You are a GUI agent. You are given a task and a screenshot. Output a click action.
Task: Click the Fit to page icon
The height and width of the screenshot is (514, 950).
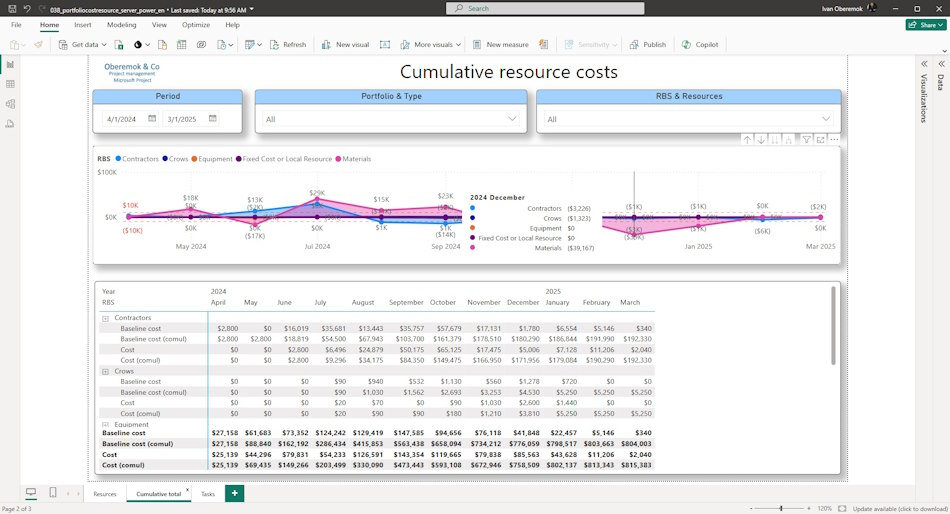842,509
